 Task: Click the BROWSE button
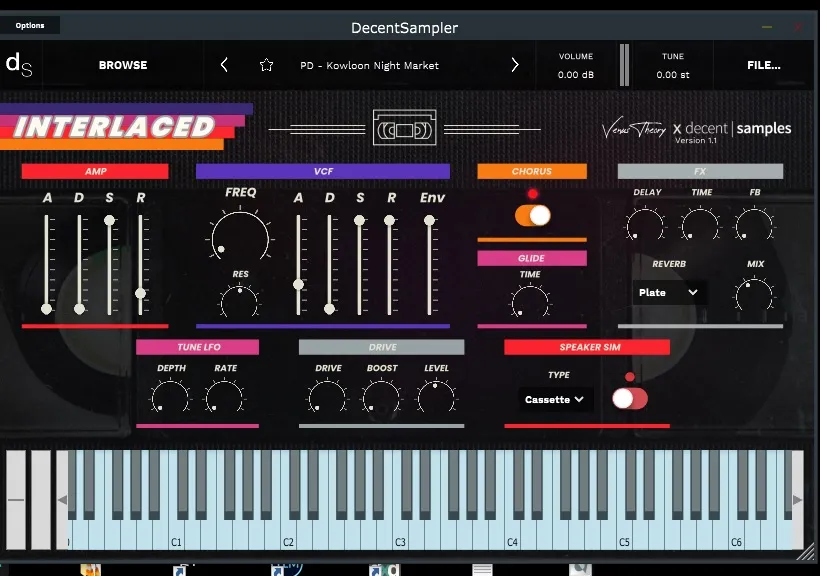123,65
